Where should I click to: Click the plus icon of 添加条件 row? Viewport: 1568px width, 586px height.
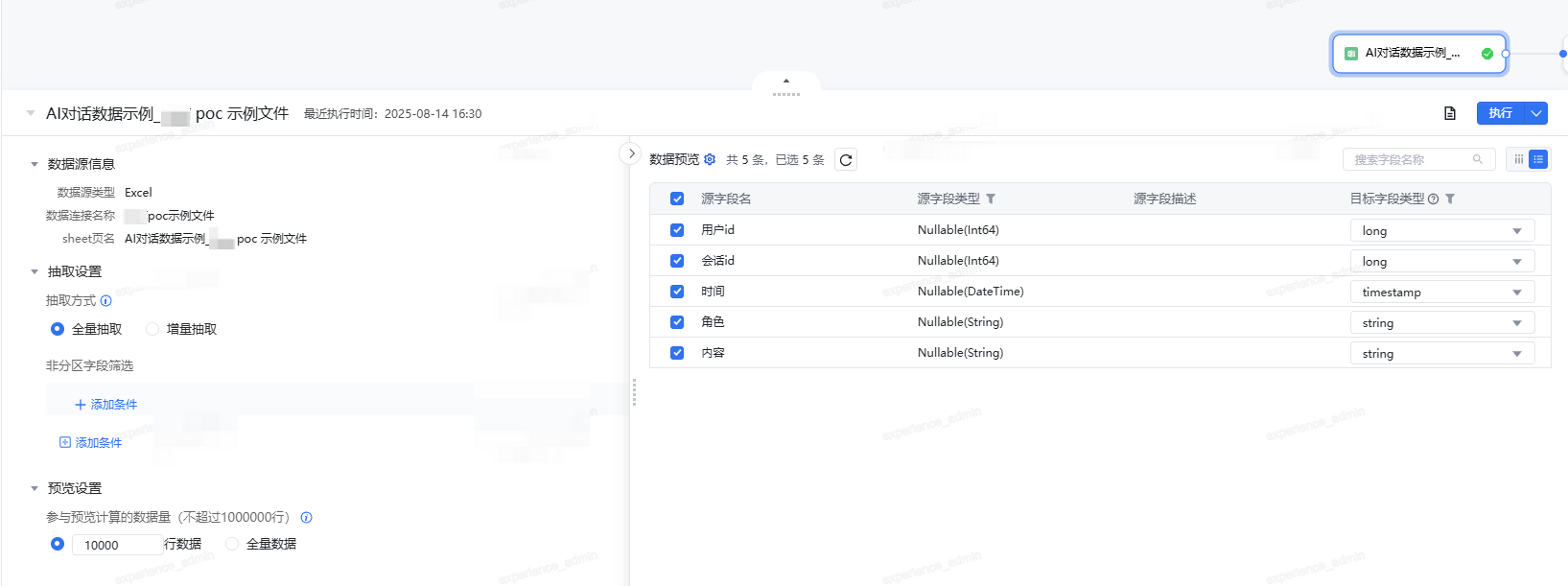[81, 405]
